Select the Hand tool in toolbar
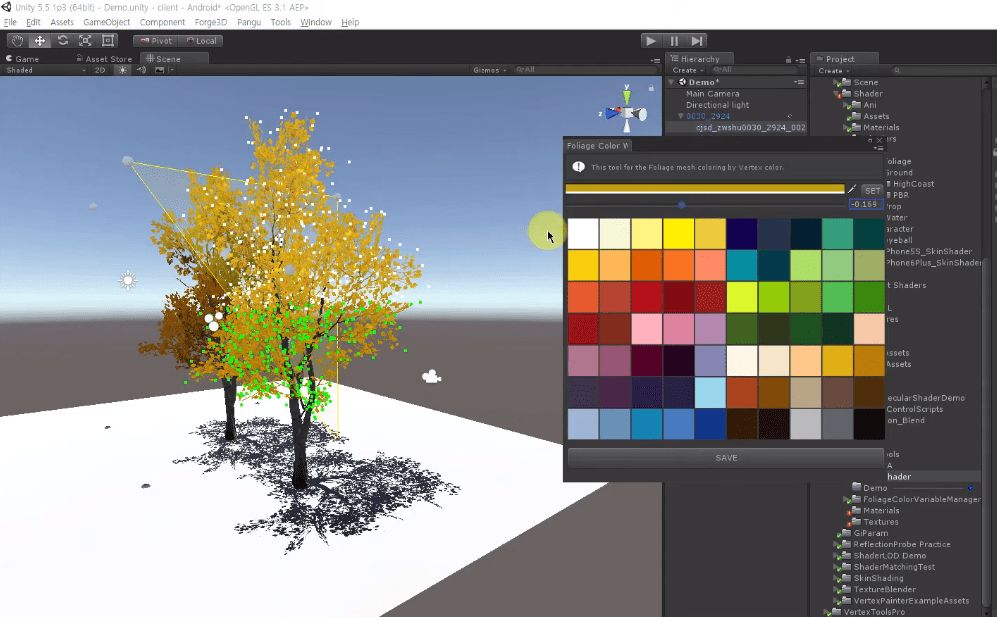This screenshot has height=617, width=997. click(18, 41)
